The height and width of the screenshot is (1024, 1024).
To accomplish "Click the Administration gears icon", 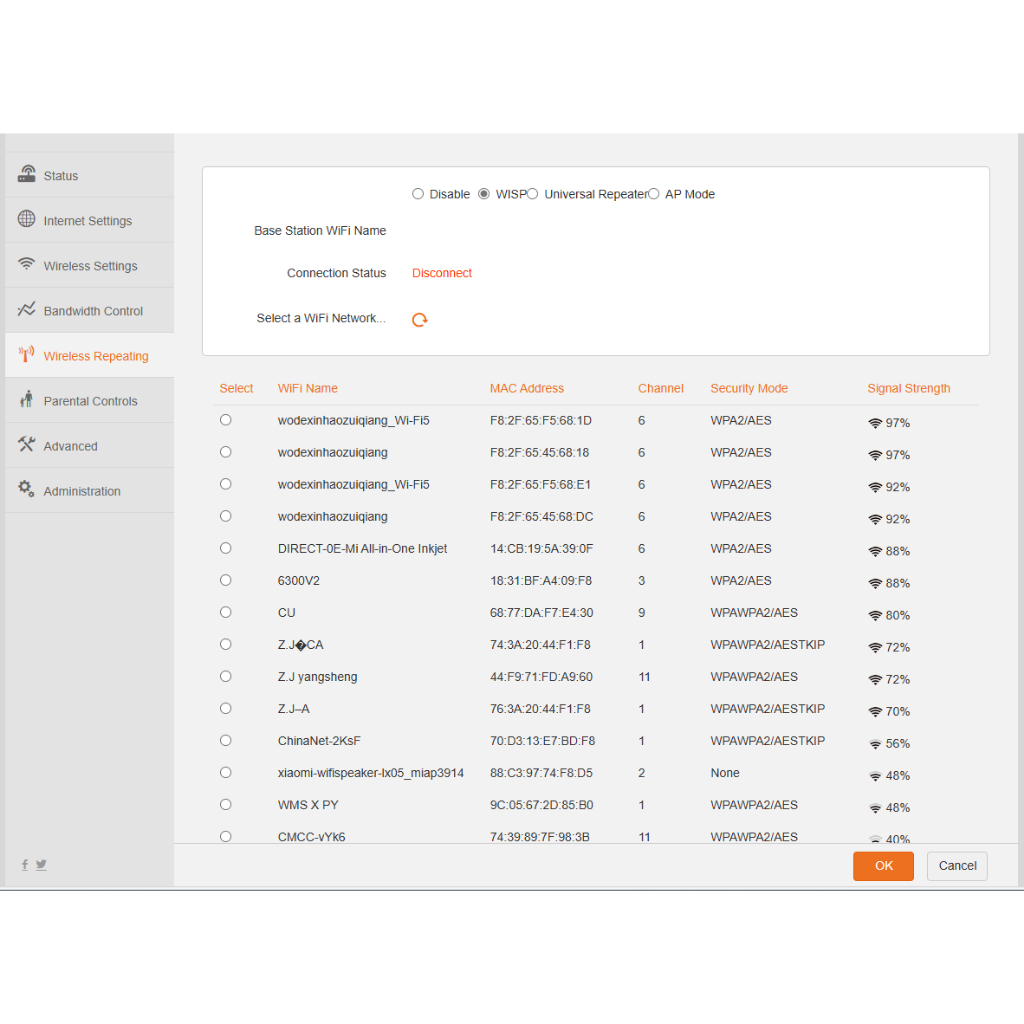I will [x=27, y=490].
